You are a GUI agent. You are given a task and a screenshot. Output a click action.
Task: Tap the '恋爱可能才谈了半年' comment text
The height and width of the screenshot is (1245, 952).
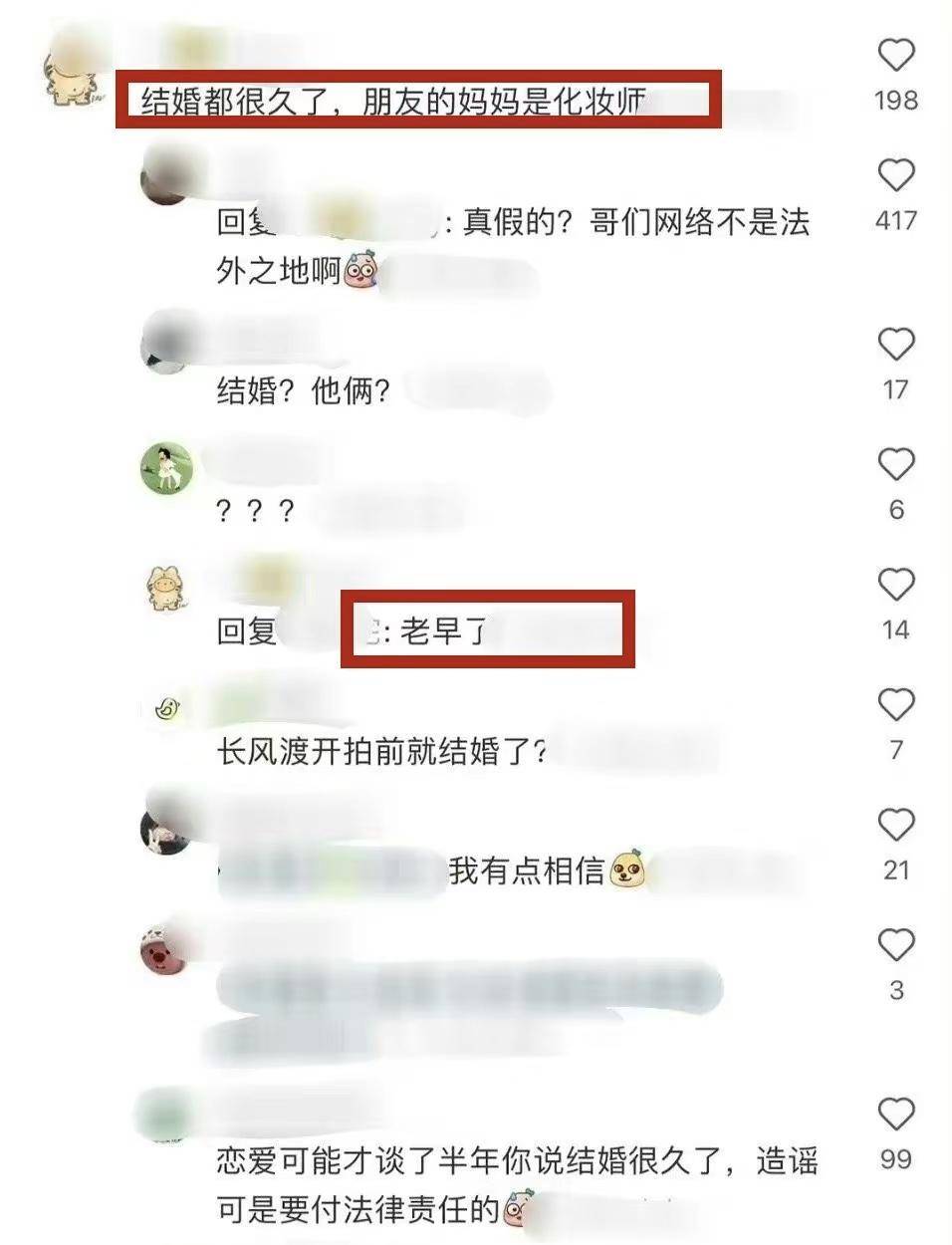pyautogui.click(x=517, y=1185)
